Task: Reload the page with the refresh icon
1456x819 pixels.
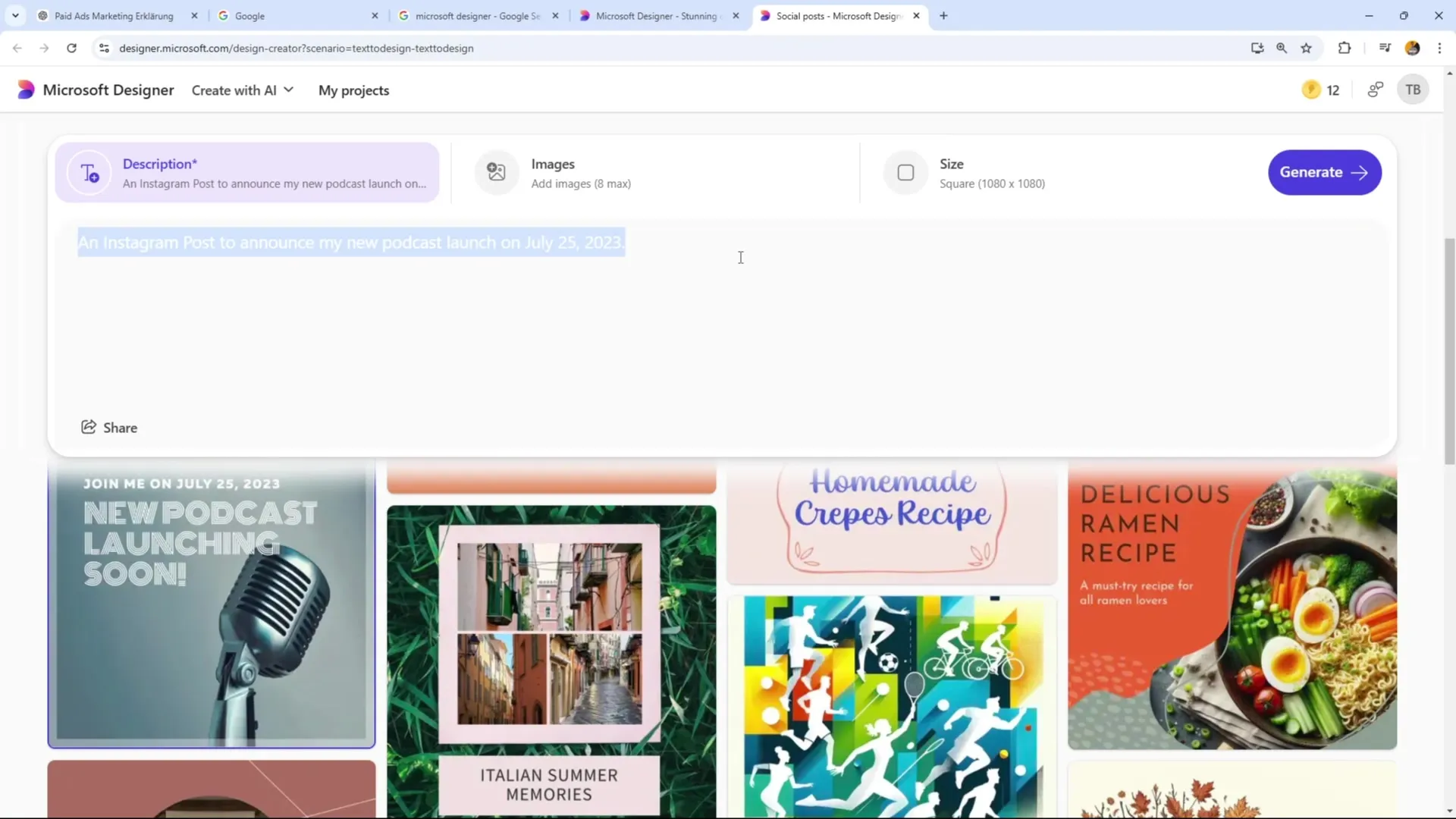Action: point(71,48)
